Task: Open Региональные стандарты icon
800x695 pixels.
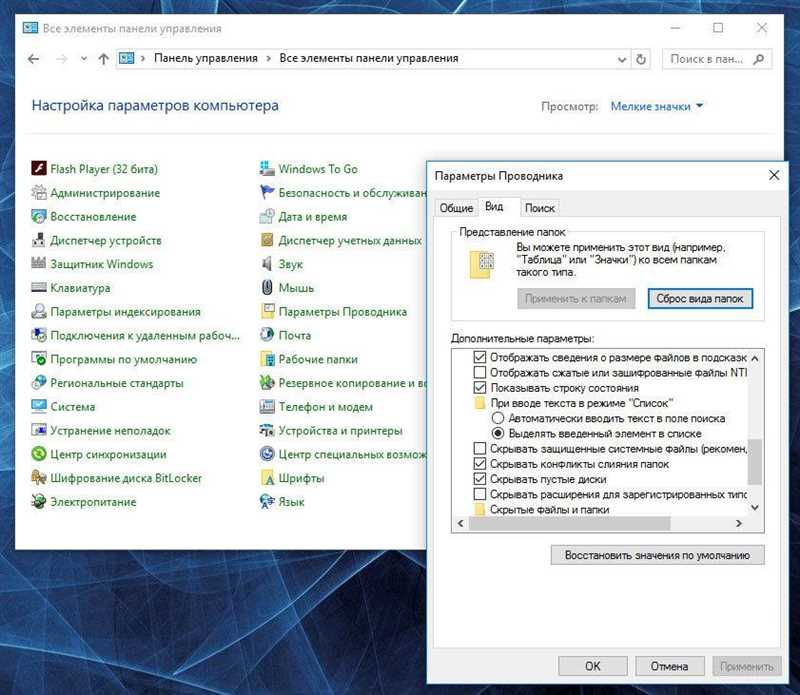Action: (39, 383)
